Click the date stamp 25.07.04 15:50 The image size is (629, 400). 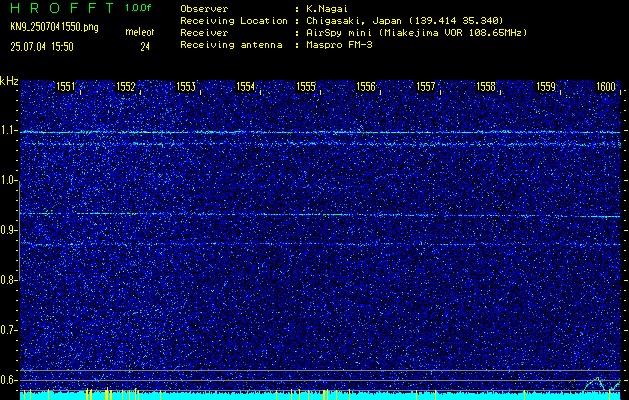42,47
